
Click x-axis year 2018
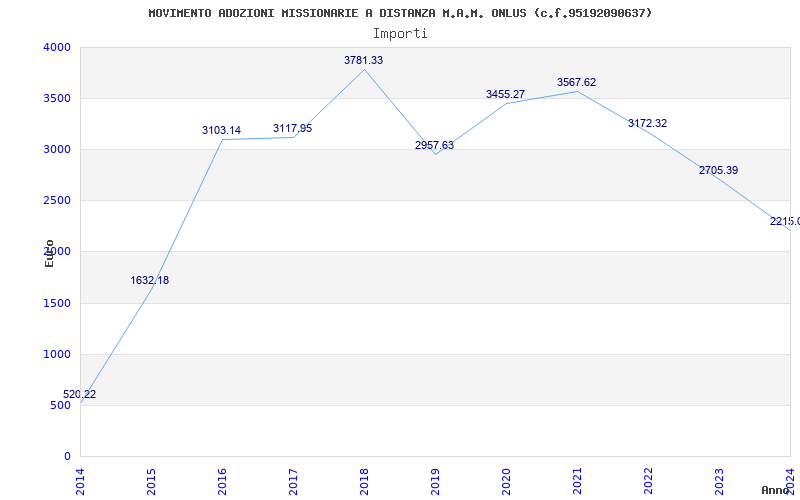pyautogui.click(x=364, y=482)
